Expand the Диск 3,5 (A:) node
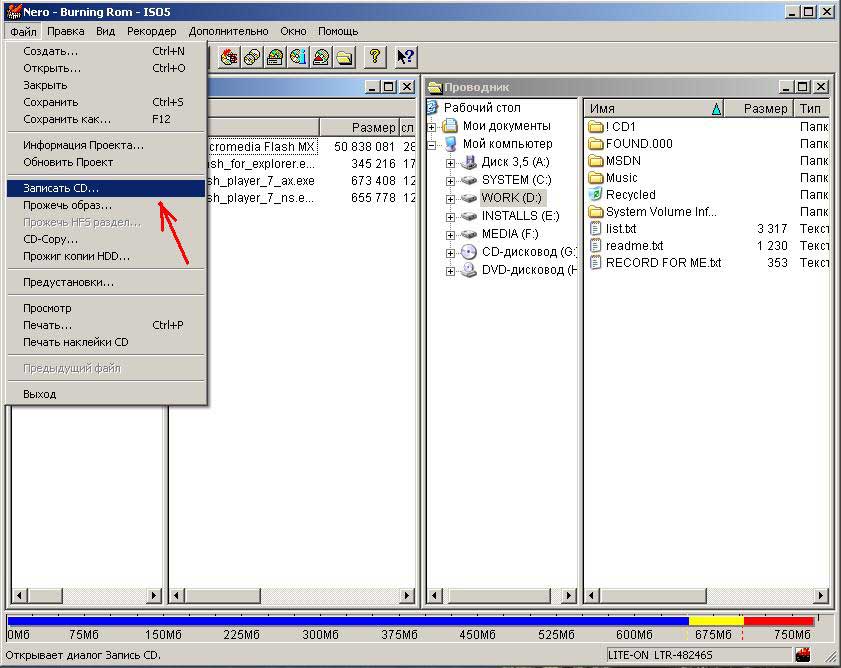The image size is (841, 668). (450, 163)
